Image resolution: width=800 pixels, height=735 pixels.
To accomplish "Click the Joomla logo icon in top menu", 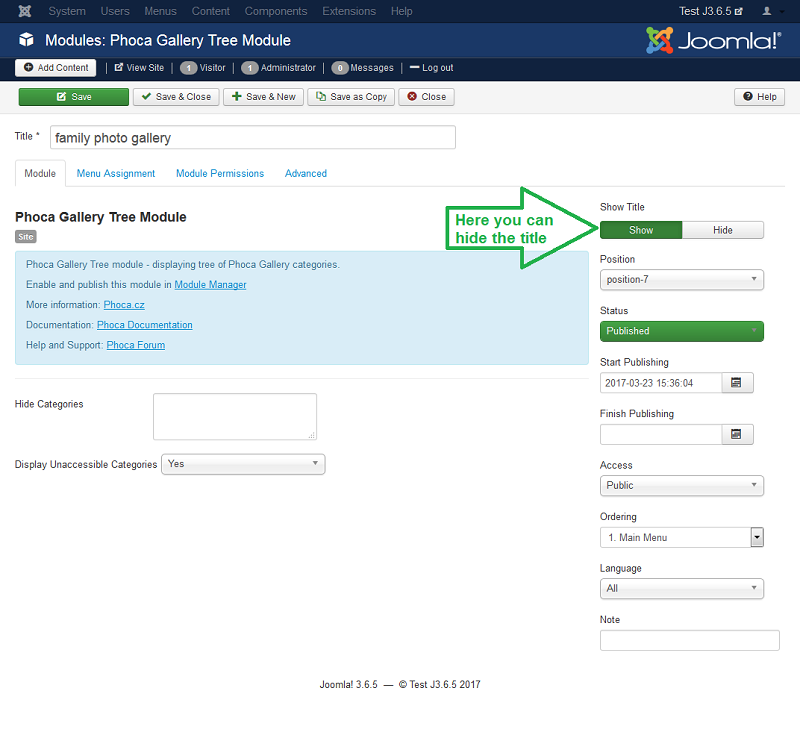I will tap(24, 11).
